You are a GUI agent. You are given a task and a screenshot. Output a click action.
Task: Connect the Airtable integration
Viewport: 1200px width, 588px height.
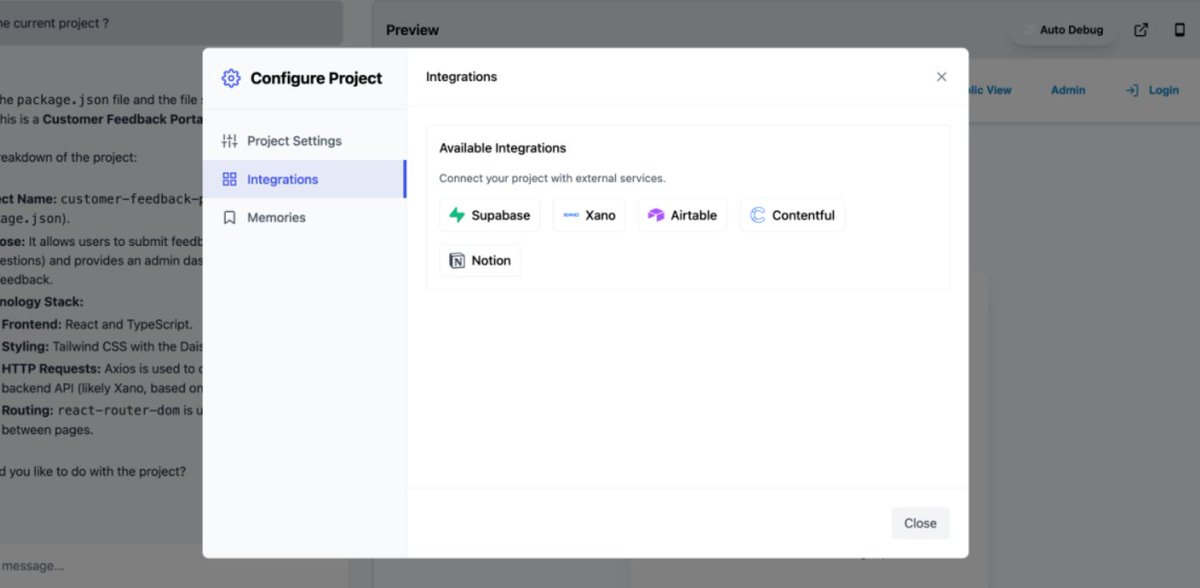point(682,215)
